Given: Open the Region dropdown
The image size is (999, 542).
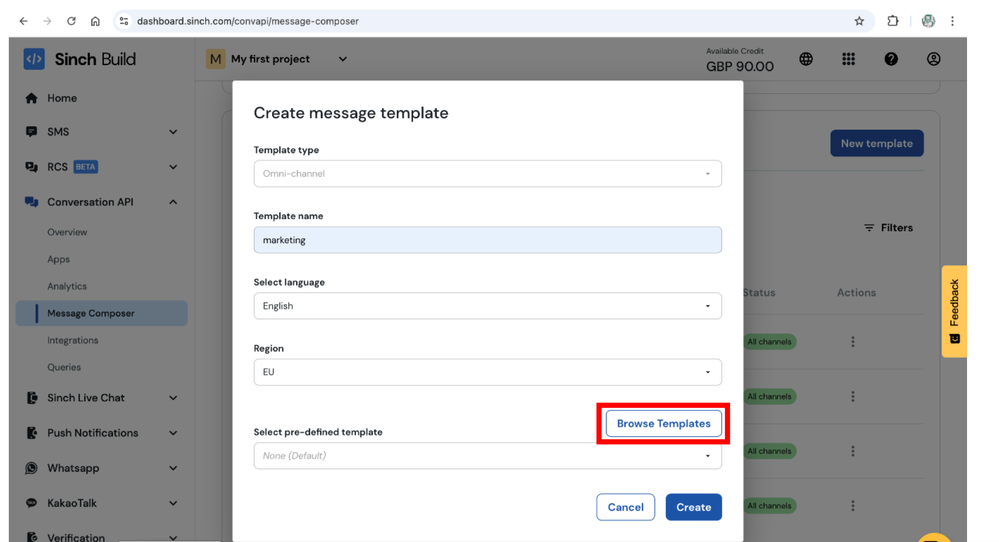Looking at the screenshot, I should click(x=487, y=372).
